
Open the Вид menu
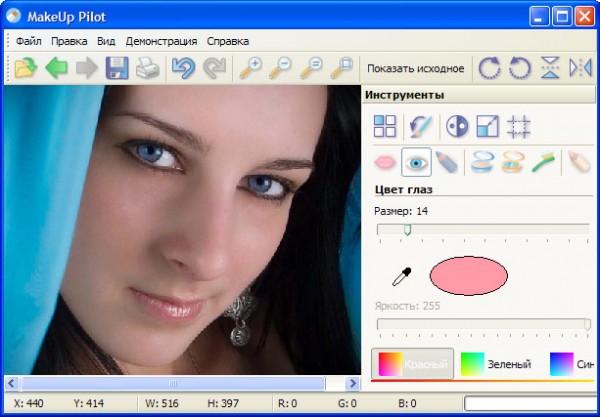(x=106, y=41)
